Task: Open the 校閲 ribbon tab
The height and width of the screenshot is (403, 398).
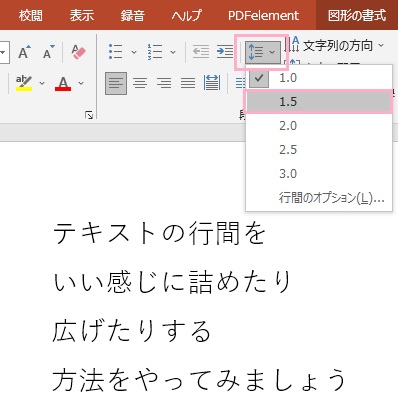Action: tap(30, 16)
